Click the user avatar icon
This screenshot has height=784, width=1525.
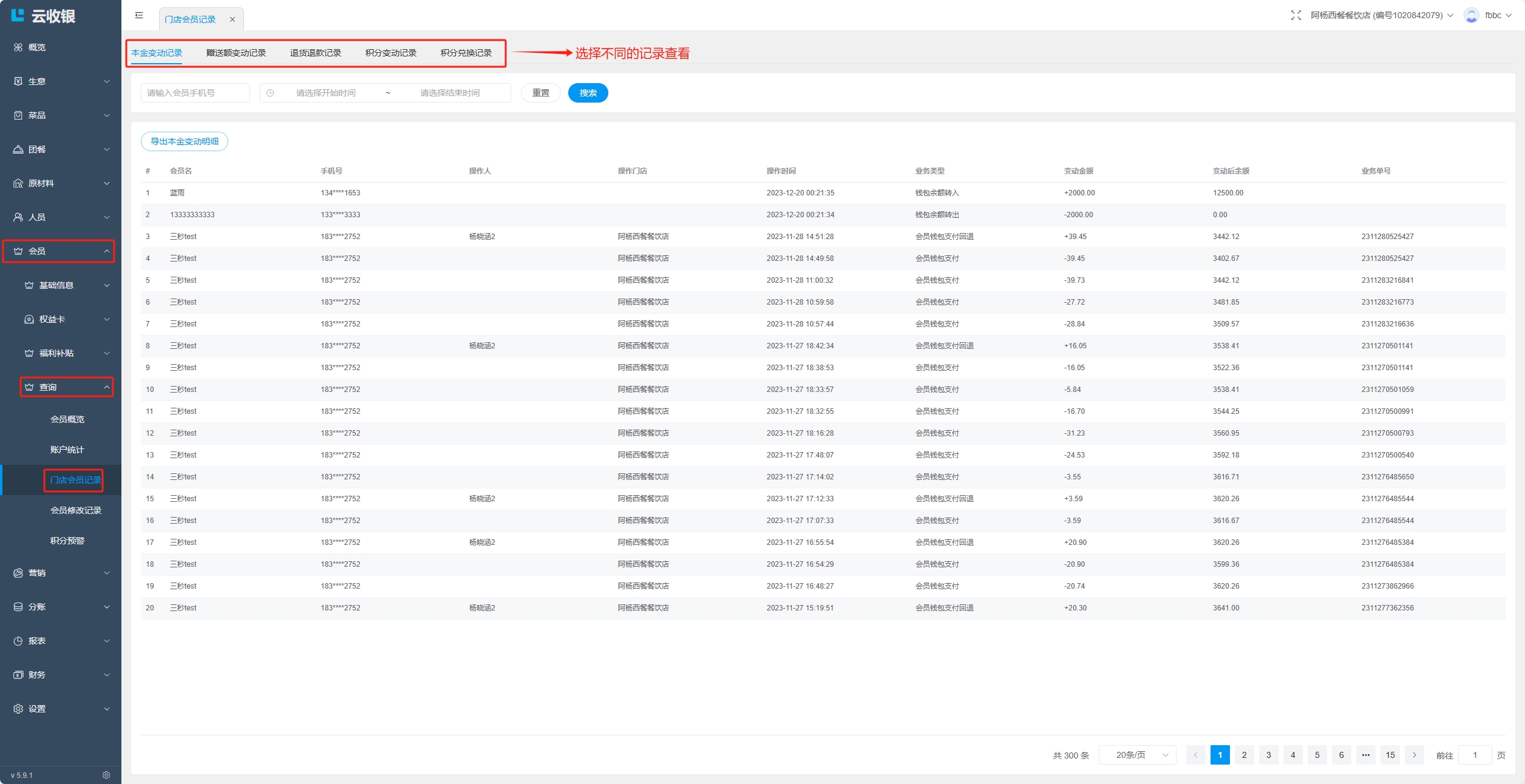(1471, 15)
